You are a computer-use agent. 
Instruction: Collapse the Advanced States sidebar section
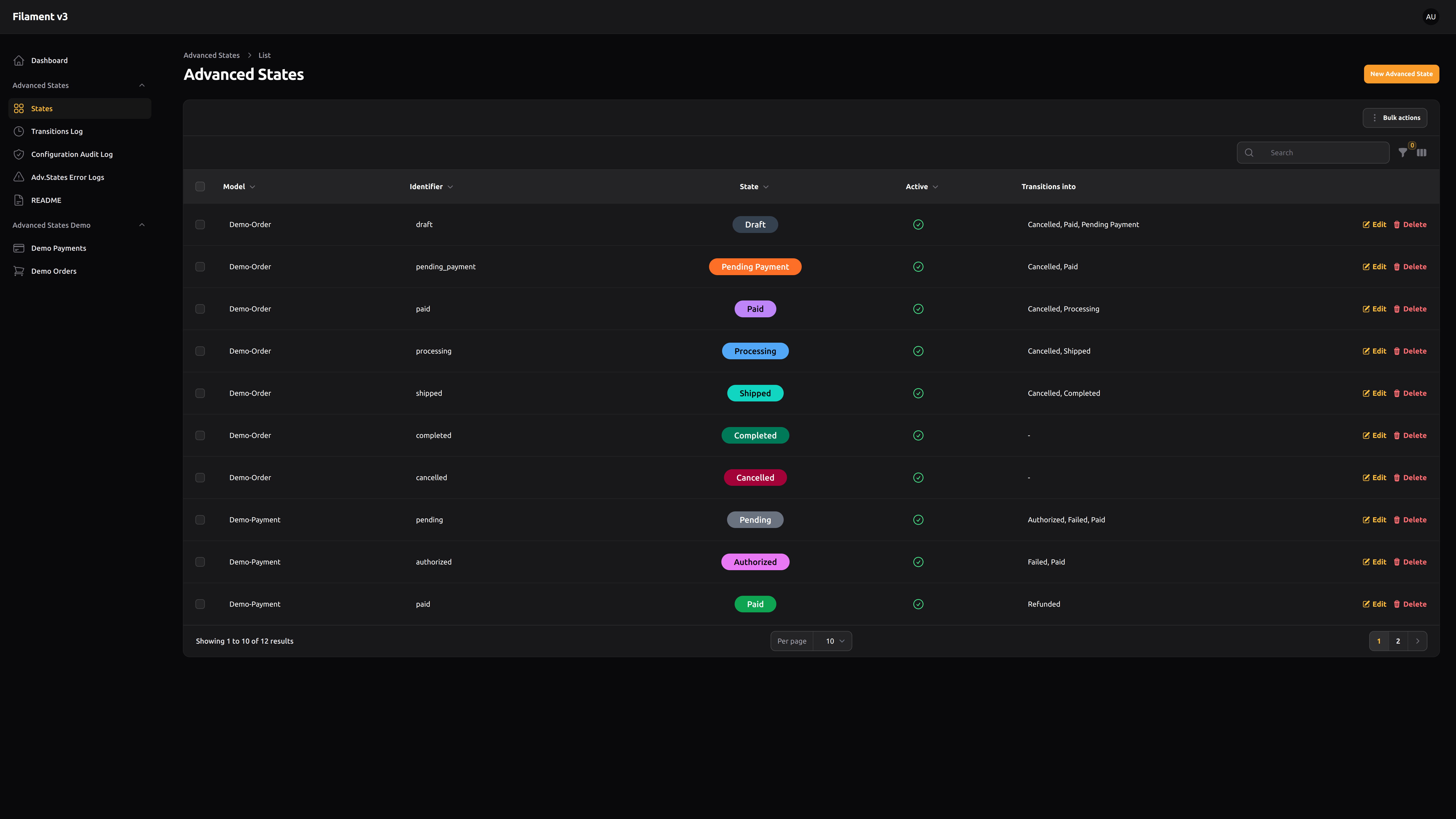(x=142, y=85)
